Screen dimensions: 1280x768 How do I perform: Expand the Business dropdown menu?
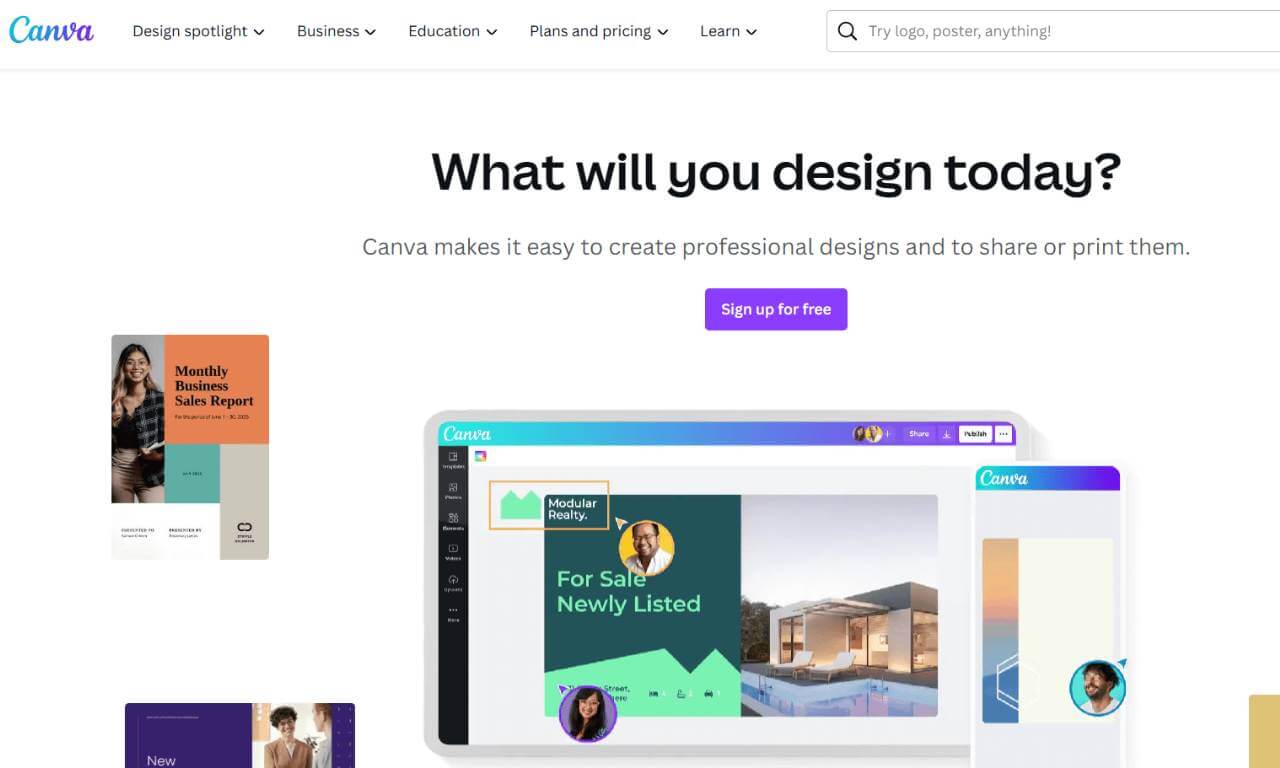pyautogui.click(x=336, y=31)
